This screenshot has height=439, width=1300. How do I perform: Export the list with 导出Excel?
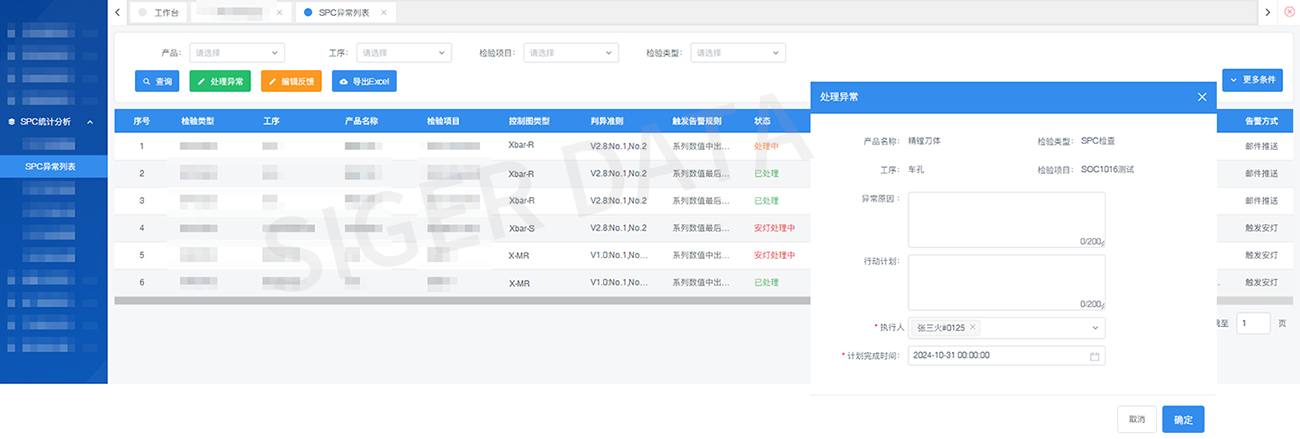point(364,81)
